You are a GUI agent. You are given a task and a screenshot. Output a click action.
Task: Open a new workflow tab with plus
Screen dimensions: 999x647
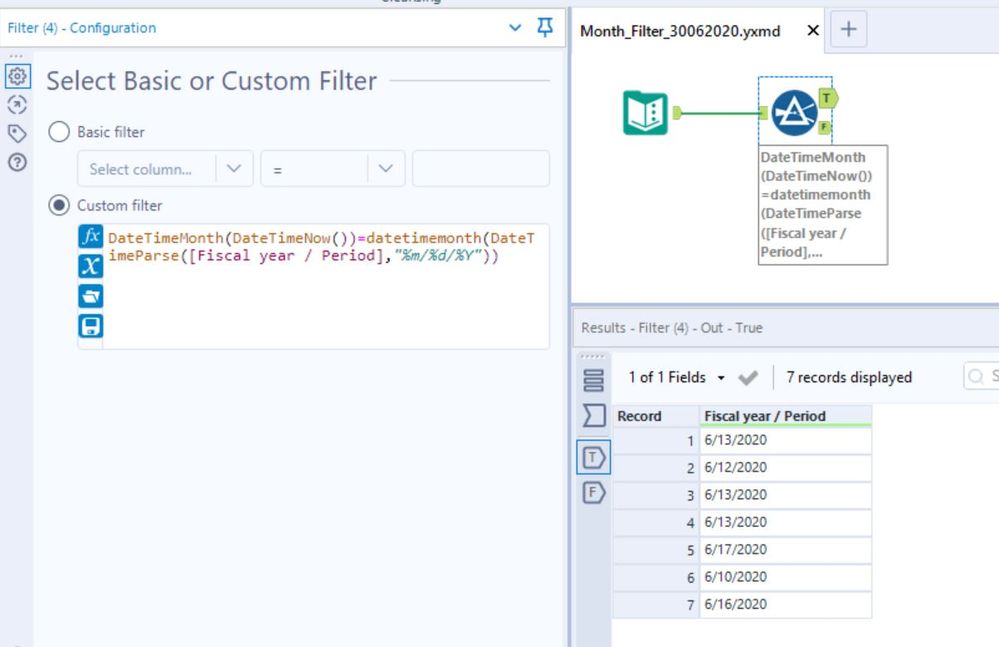point(848,30)
